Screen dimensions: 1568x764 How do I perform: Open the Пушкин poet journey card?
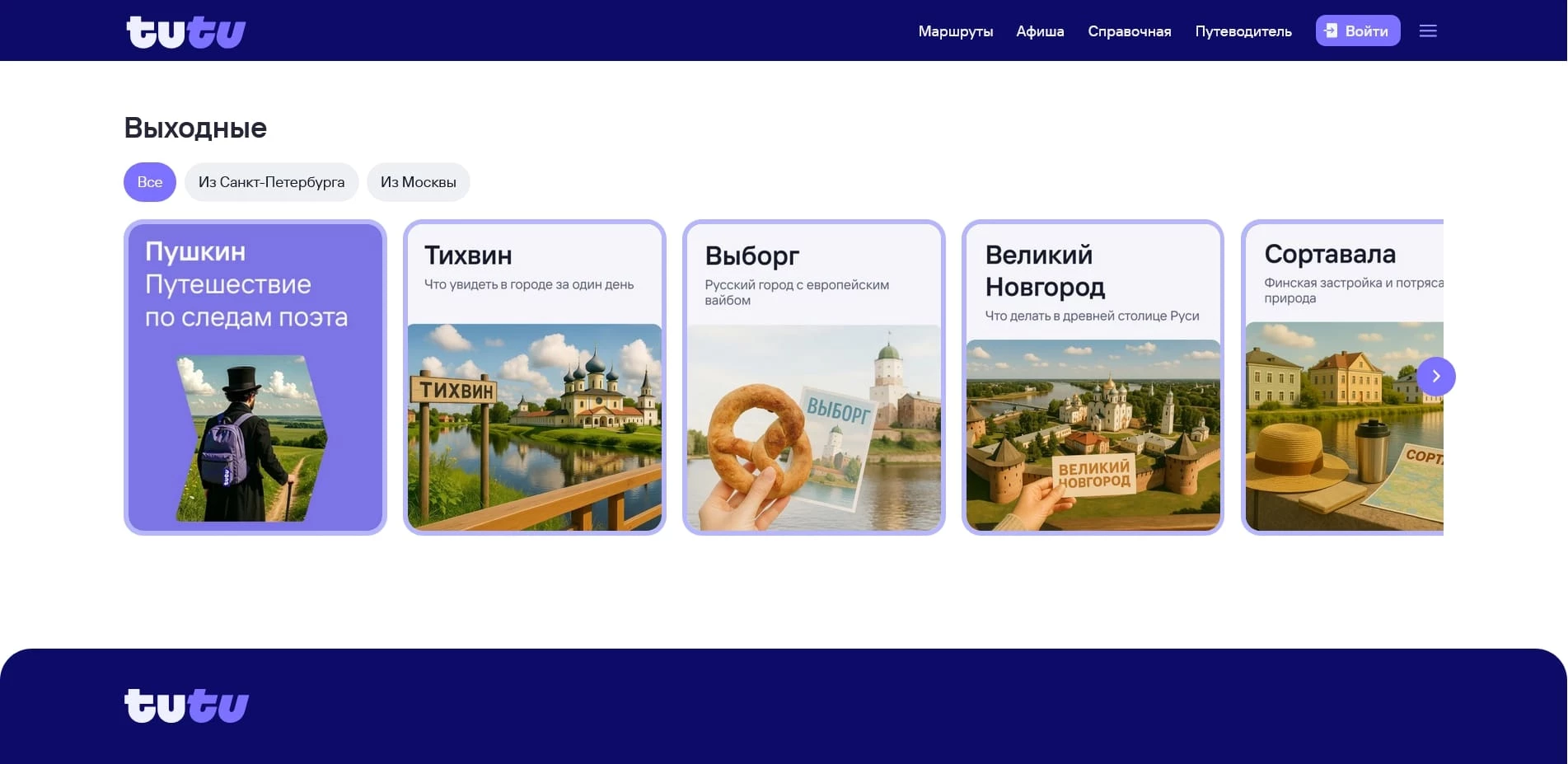coord(255,376)
